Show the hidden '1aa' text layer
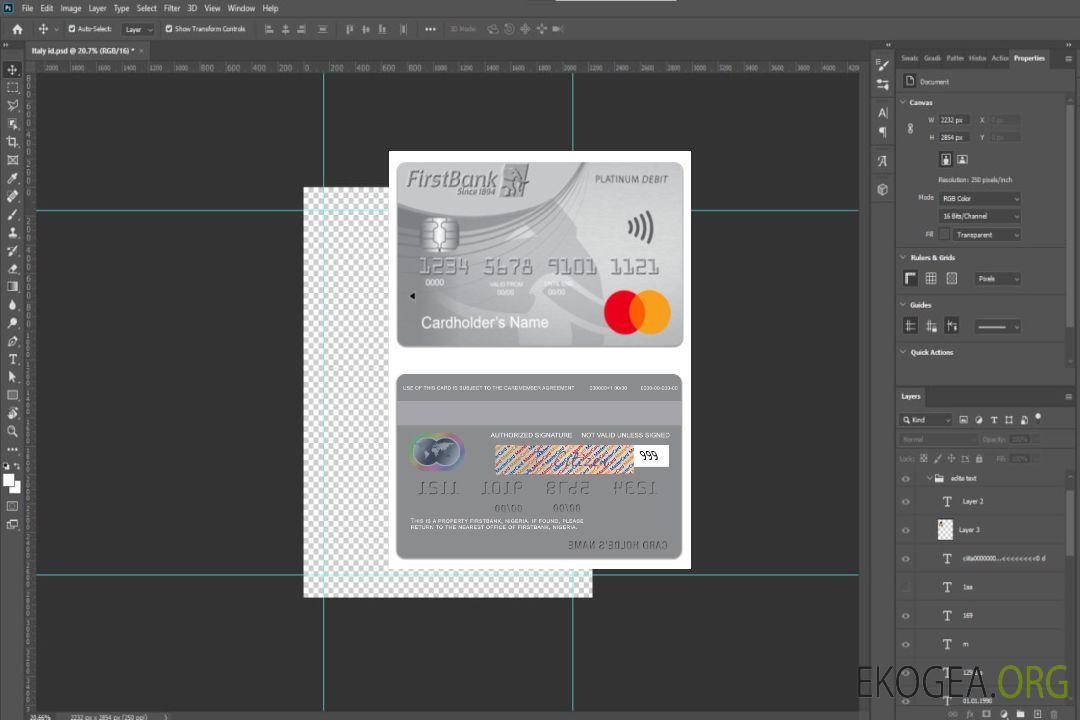1080x720 pixels. pyautogui.click(x=906, y=587)
